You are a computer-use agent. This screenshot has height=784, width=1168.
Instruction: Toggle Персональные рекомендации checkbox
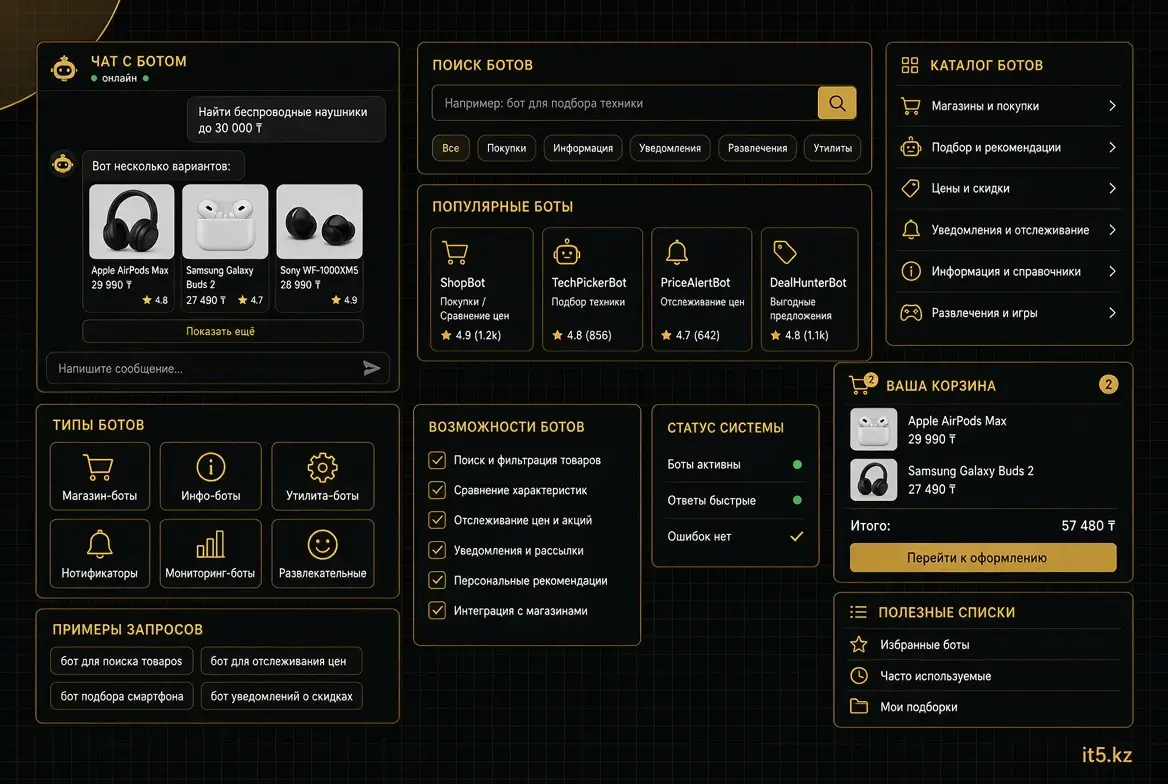point(437,581)
